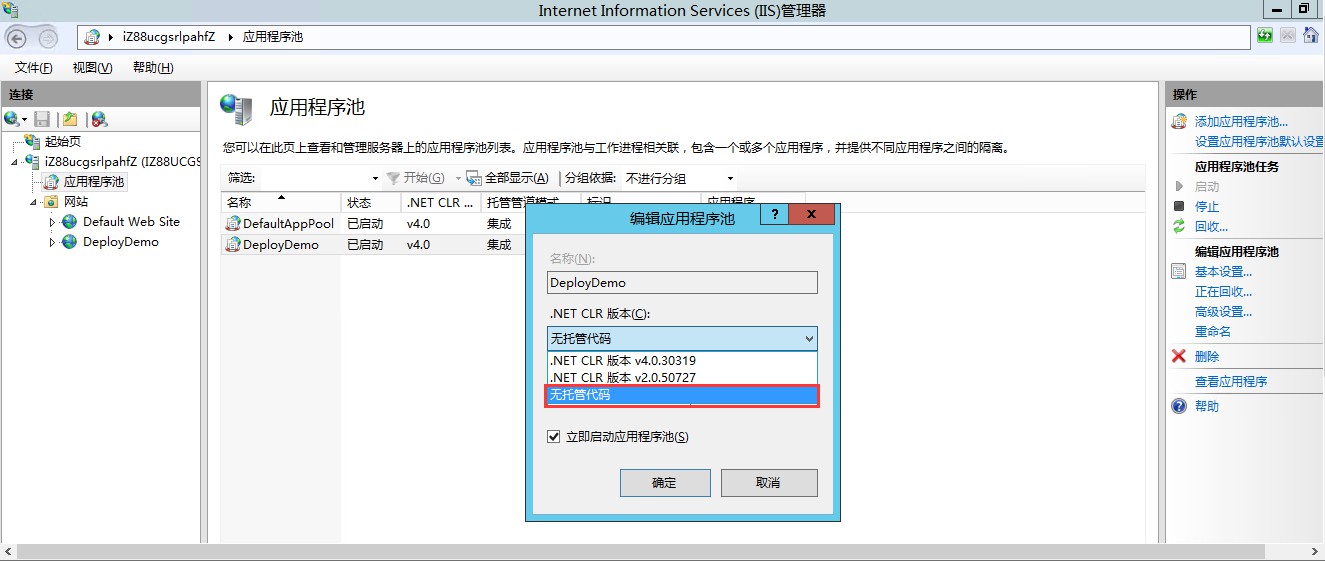Click the basic settings icon in actions pane
Image resolution: width=1325 pixels, height=561 pixels.
1179,271
